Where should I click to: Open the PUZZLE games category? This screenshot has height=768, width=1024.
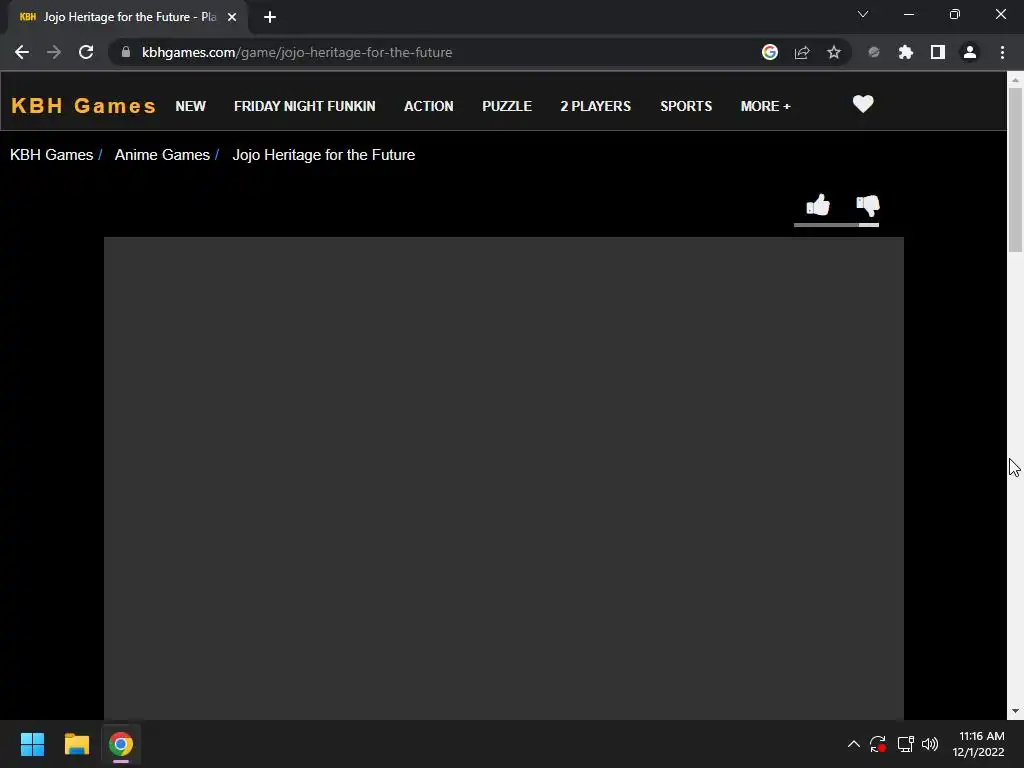click(507, 106)
